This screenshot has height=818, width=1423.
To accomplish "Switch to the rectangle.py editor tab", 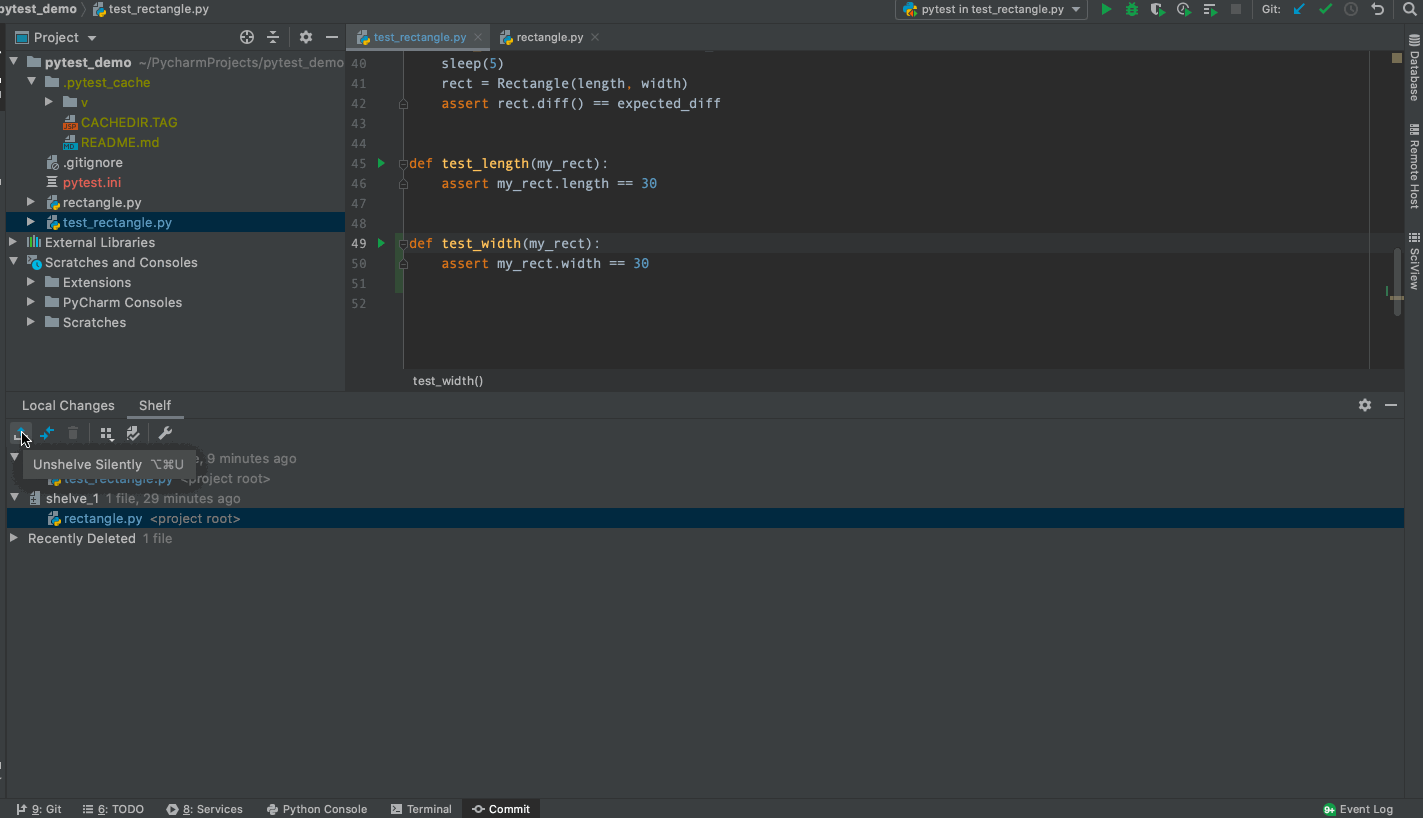I will 549,37.
